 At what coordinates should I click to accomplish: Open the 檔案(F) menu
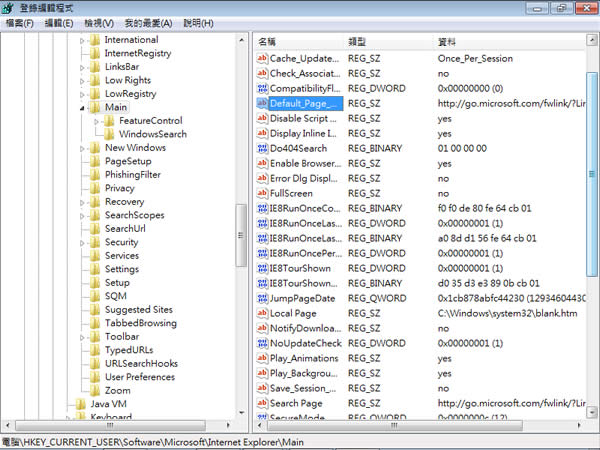tap(20, 23)
